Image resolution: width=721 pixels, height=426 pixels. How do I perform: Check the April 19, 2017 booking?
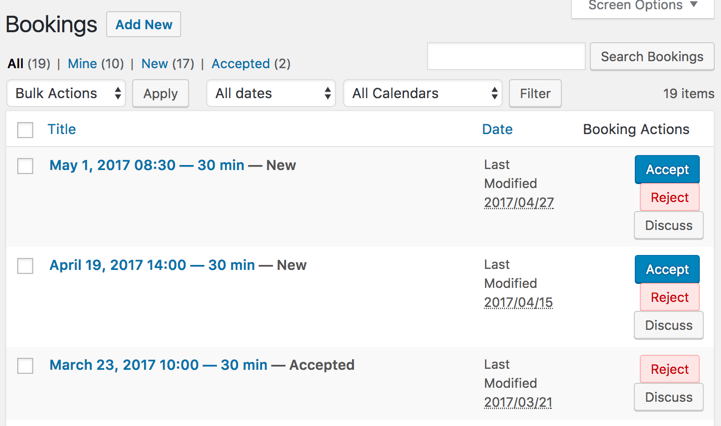tap(25, 266)
